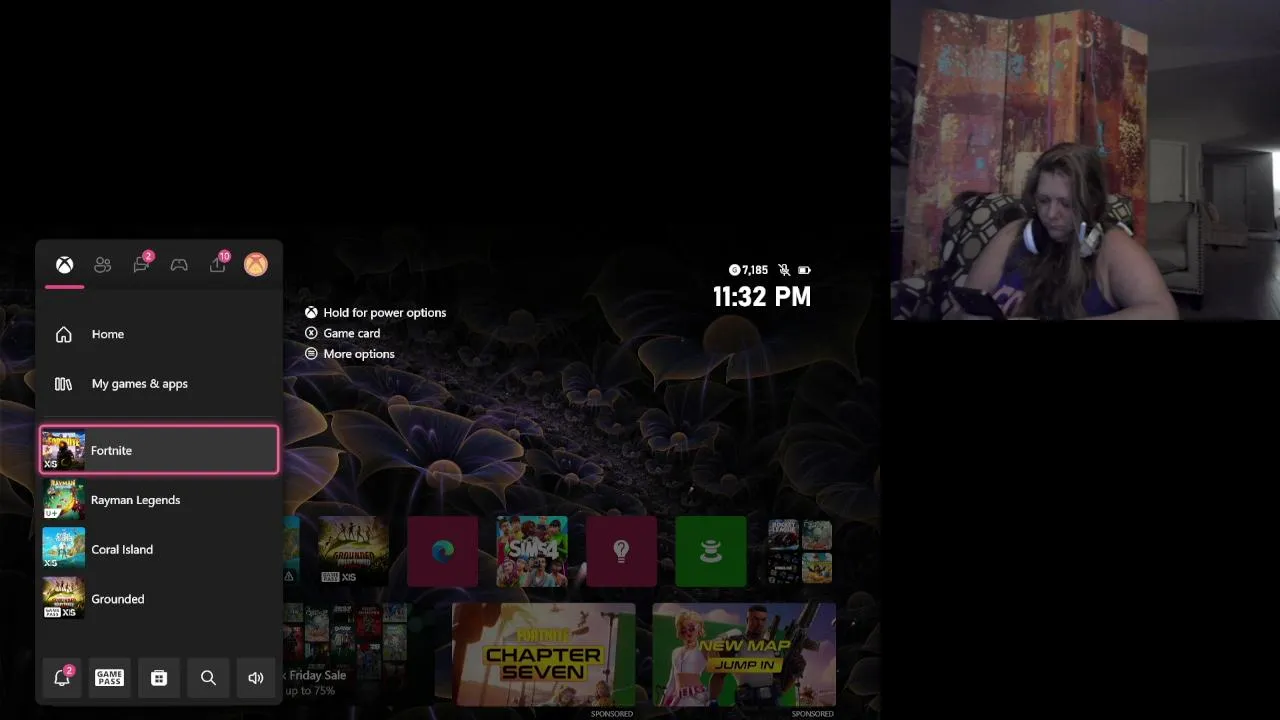Open Game Pass button in guide
The height and width of the screenshot is (720, 1280).
(x=109, y=678)
